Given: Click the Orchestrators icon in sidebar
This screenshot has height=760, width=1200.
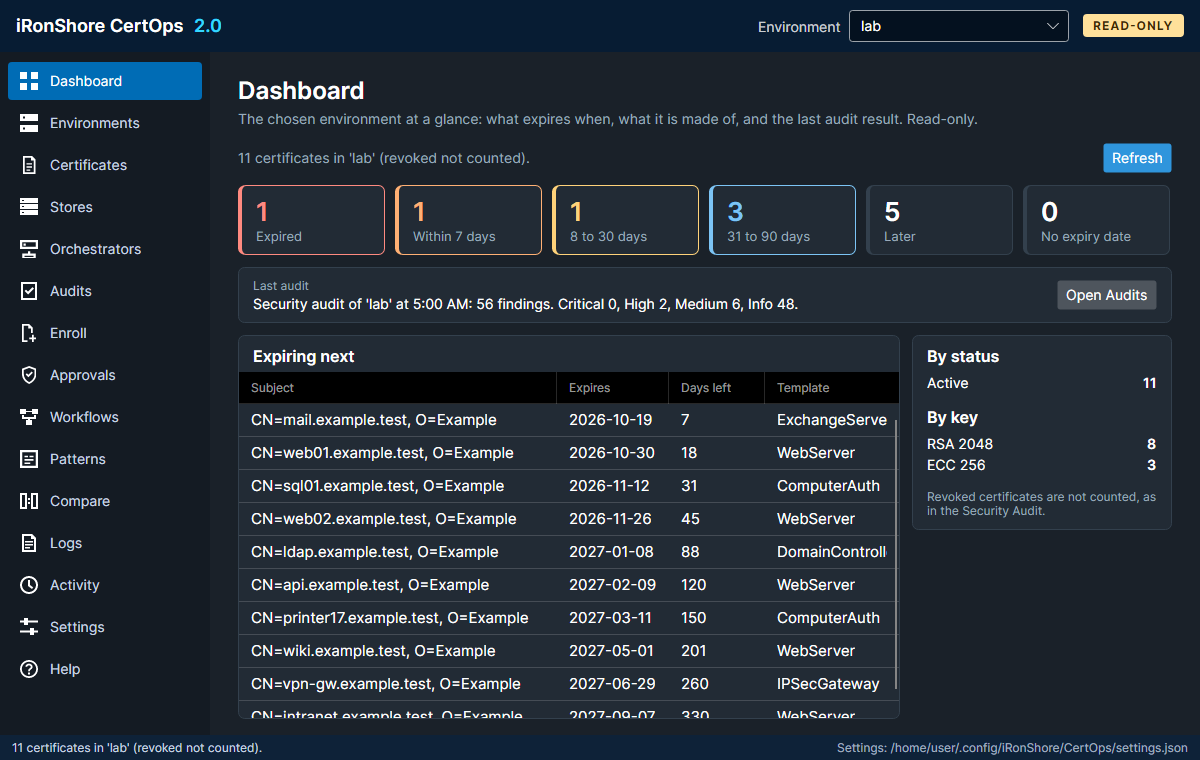Looking at the screenshot, I should 29,249.
